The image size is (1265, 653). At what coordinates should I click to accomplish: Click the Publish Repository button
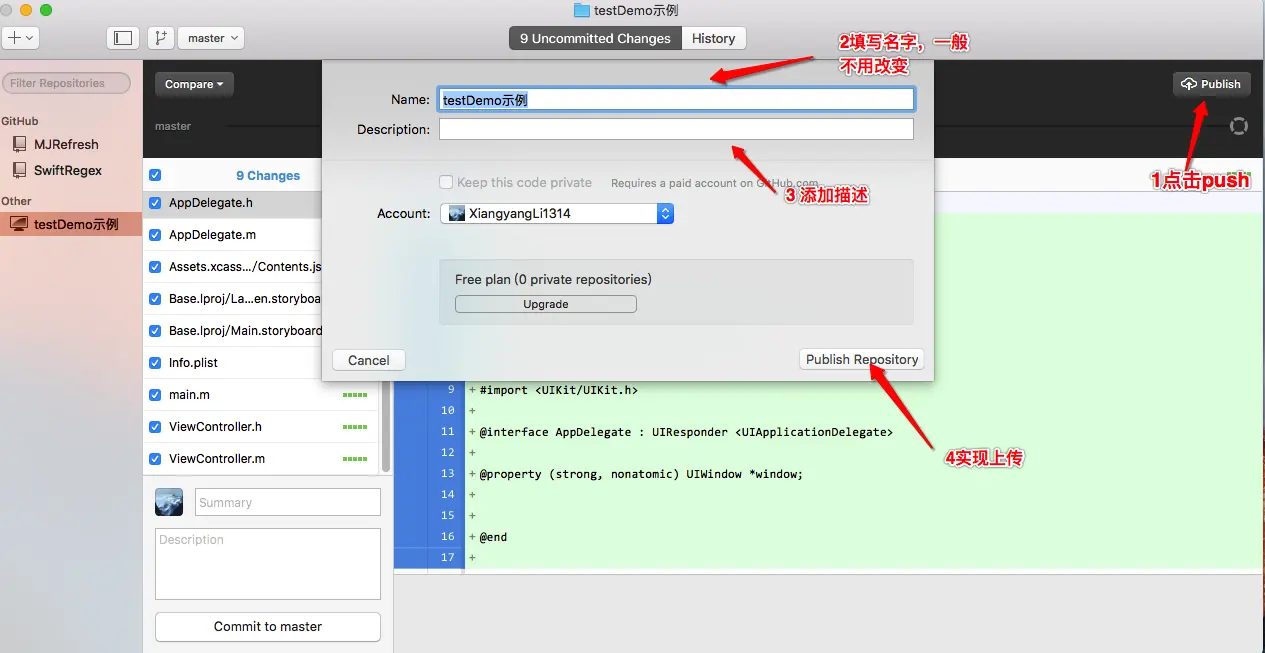pyautogui.click(x=862, y=360)
